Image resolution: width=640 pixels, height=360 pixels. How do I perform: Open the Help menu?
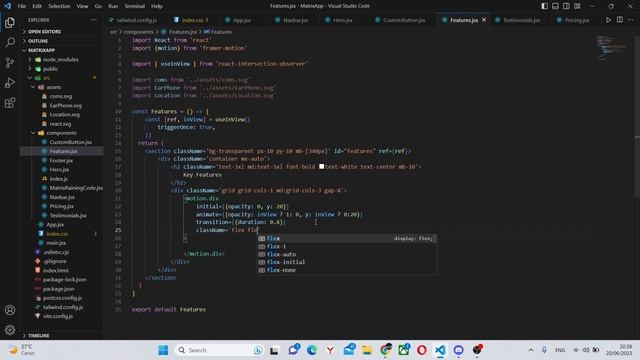[157, 6]
